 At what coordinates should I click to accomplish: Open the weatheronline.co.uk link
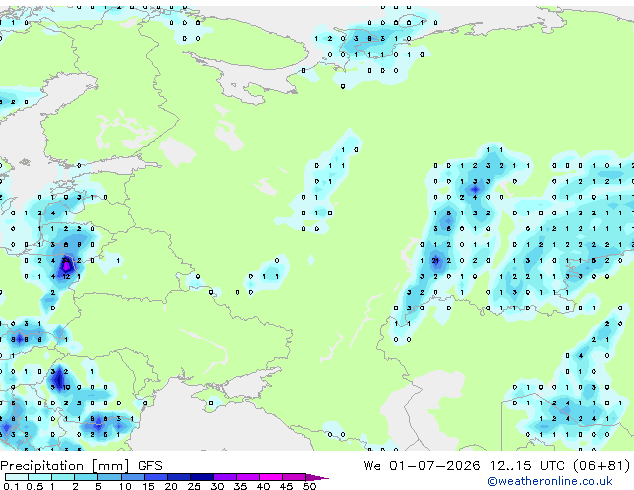pos(550,481)
